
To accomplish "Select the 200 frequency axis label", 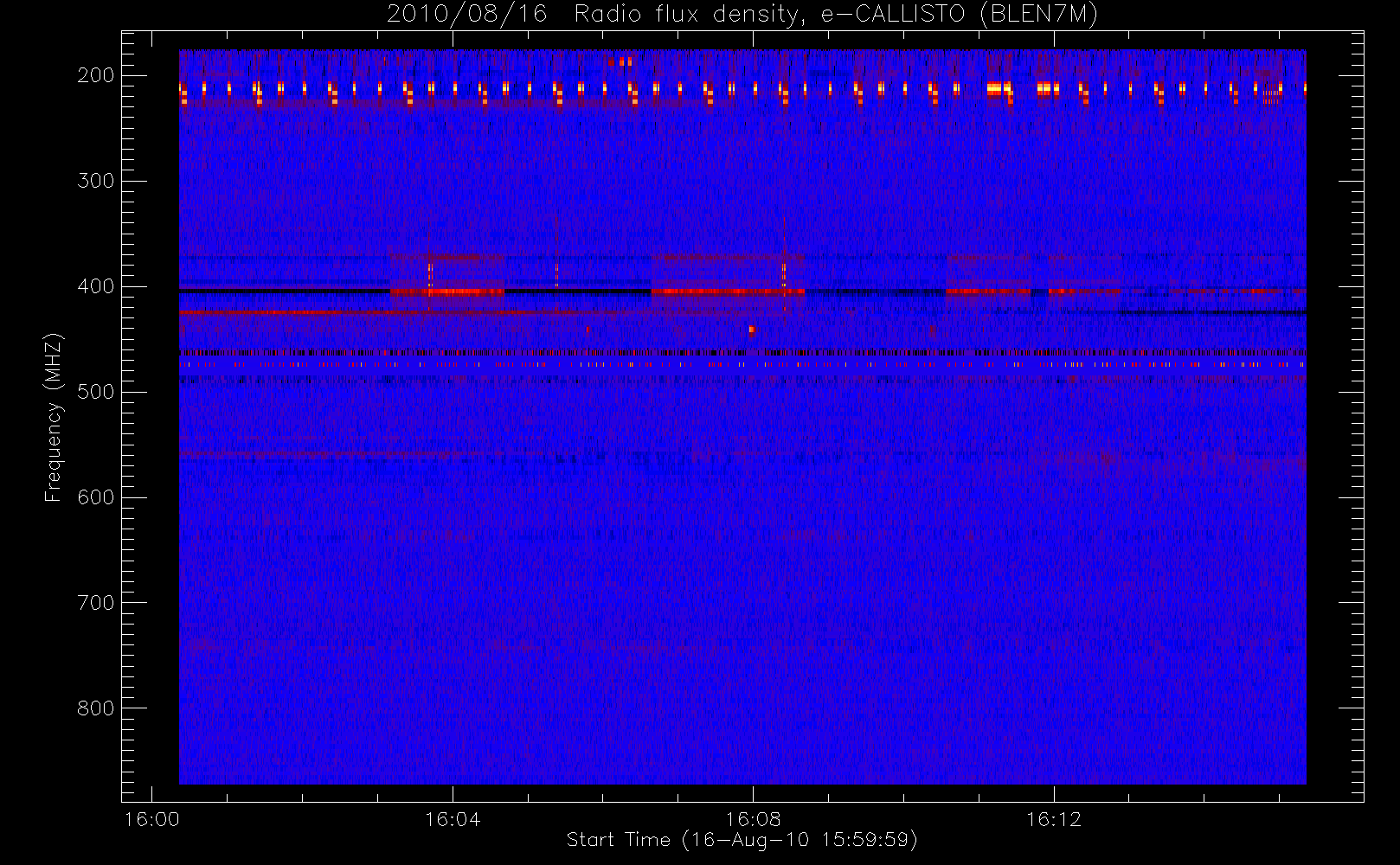I will tap(96, 75).
